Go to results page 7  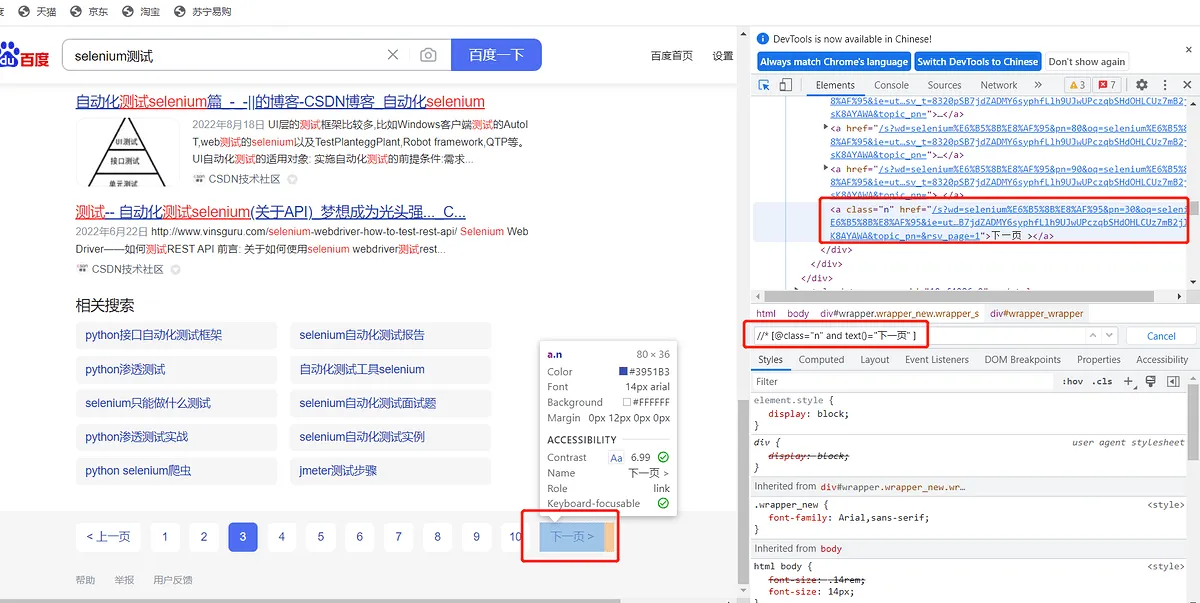tap(398, 537)
